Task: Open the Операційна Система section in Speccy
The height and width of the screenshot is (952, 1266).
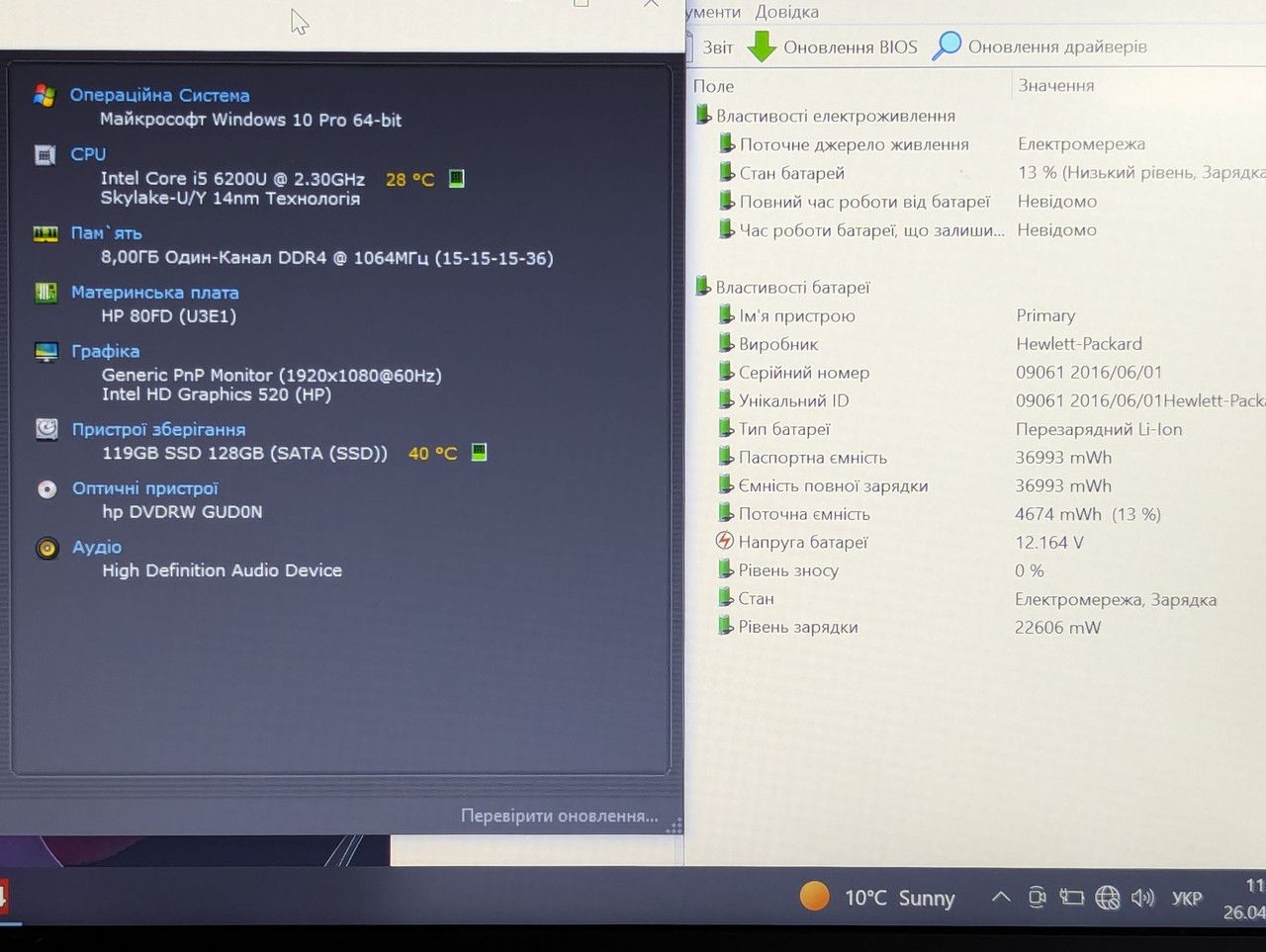Action: point(159,95)
